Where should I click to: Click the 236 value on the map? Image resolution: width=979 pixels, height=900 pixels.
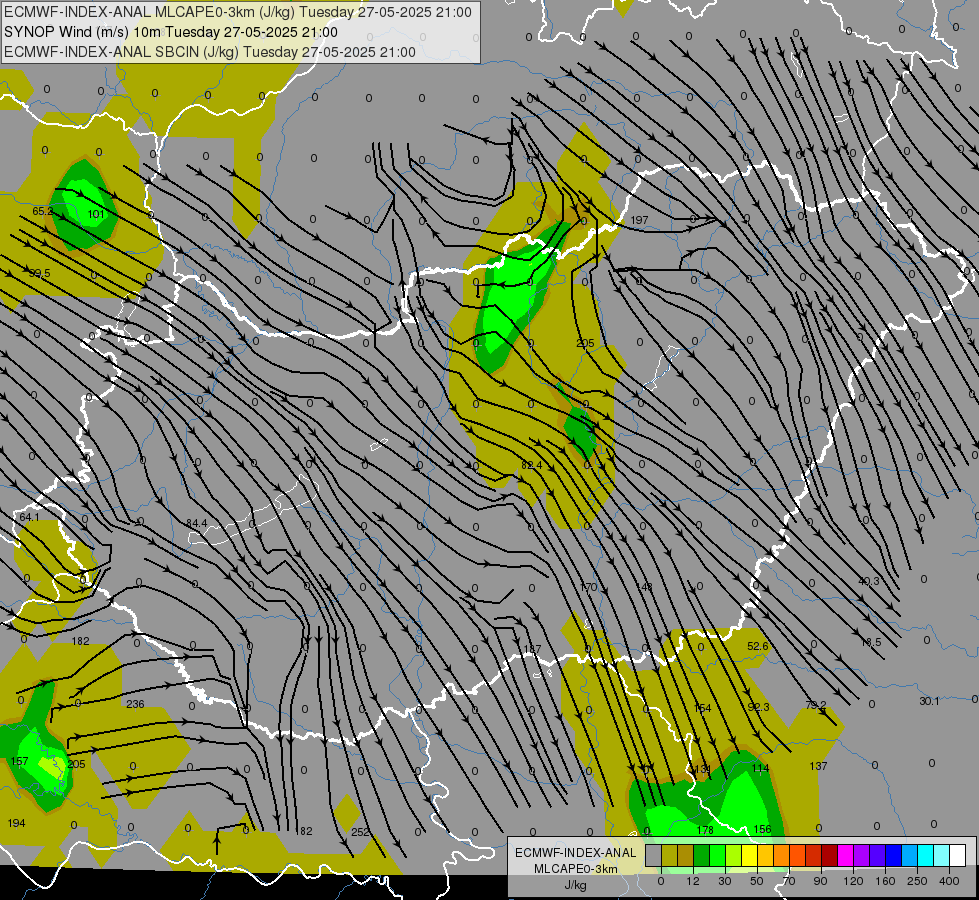point(135,704)
